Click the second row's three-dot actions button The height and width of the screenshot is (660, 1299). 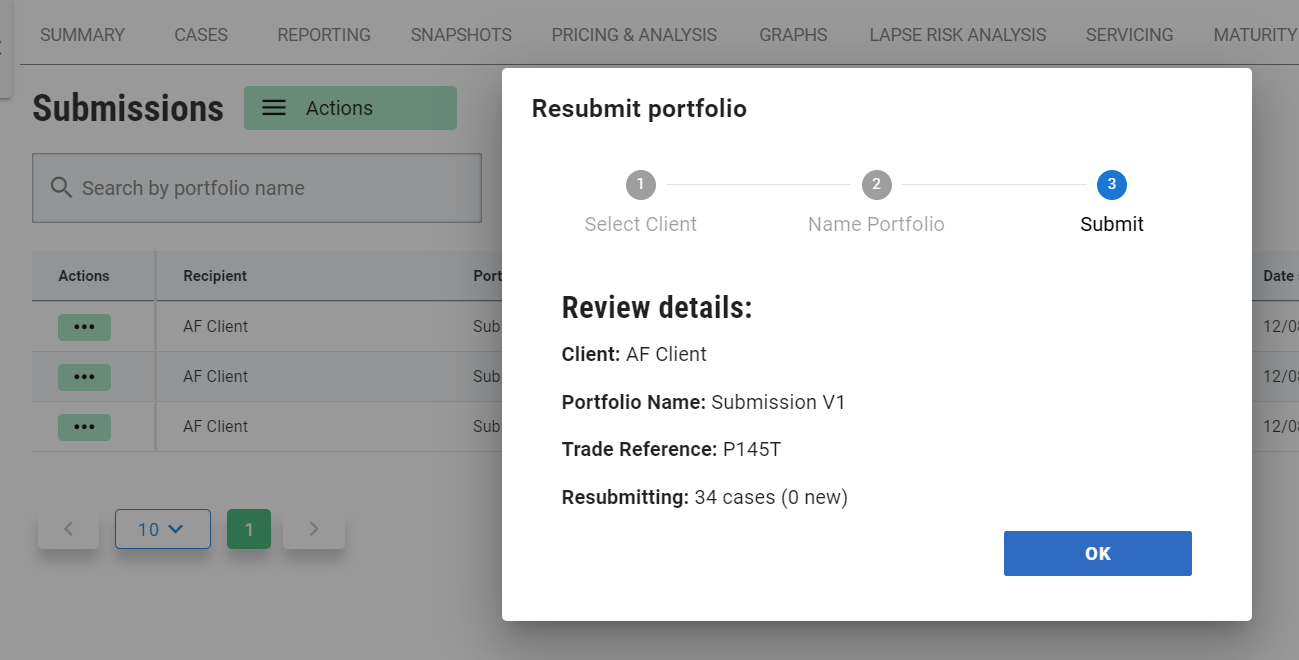[x=84, y=377]
